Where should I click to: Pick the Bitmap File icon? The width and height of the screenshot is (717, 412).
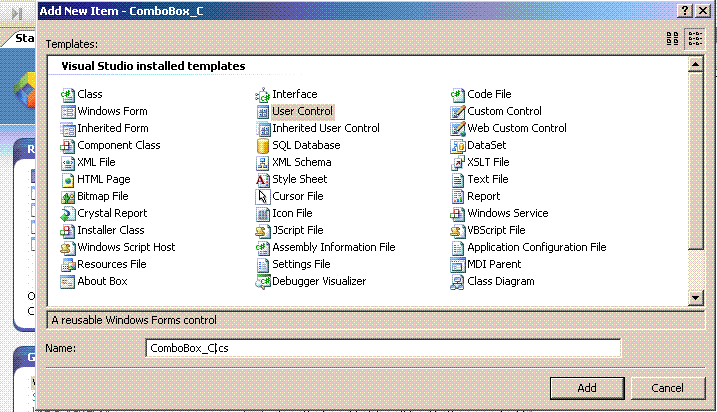[x=68, y=197]
